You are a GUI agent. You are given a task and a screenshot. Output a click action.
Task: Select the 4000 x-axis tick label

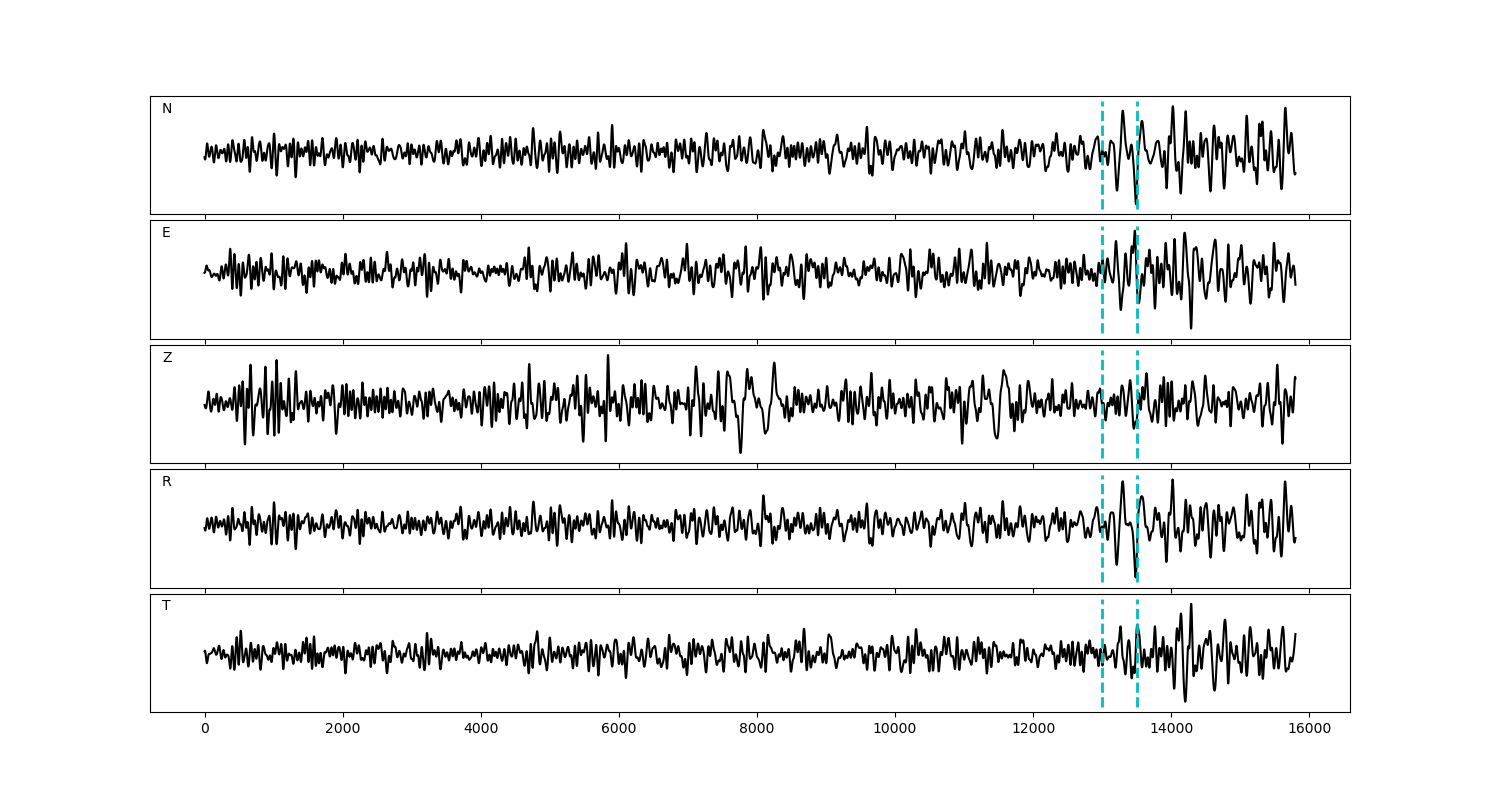point(481,730)
